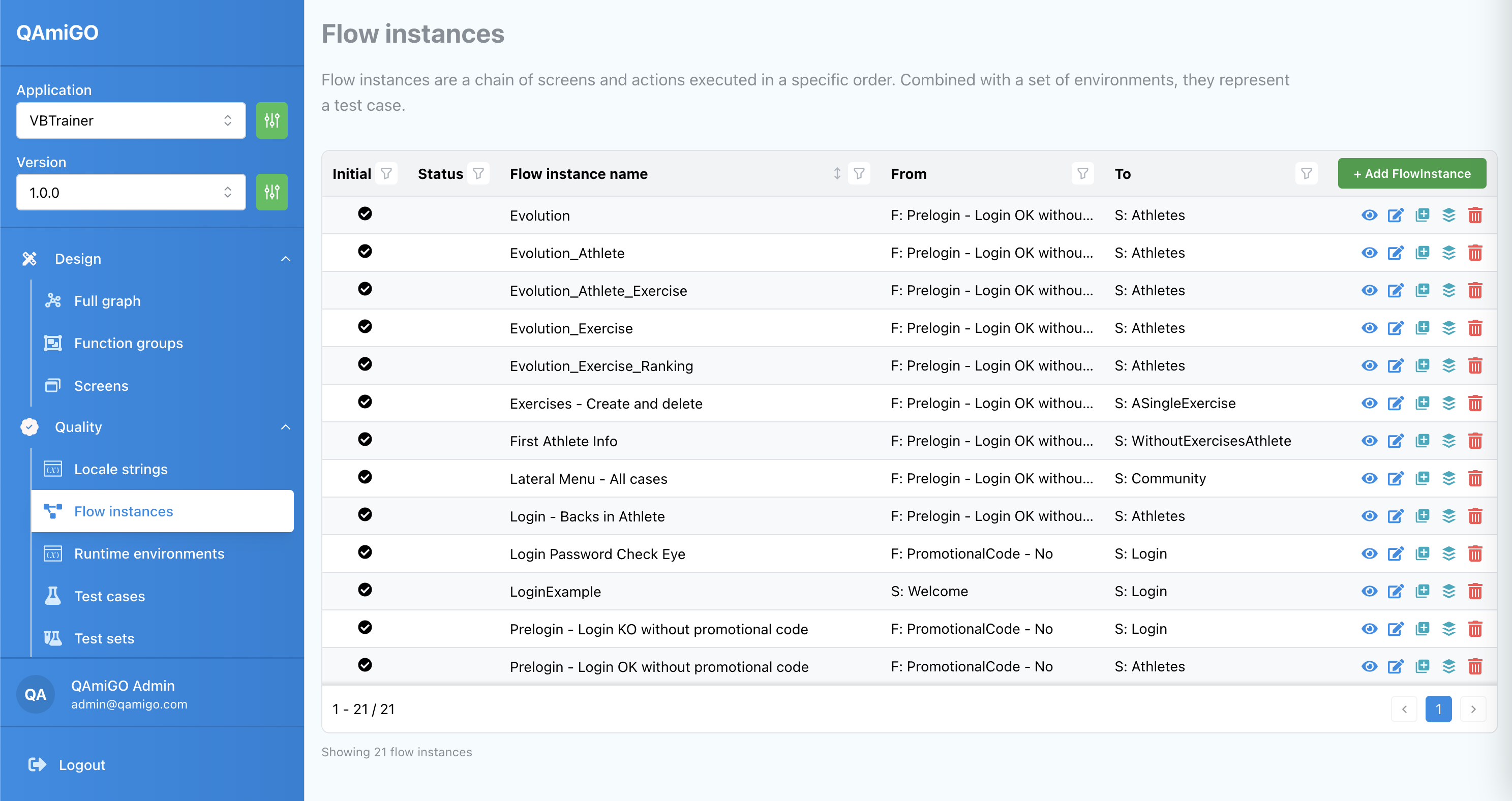Click the QAmiGO logo title

point(57,32)
